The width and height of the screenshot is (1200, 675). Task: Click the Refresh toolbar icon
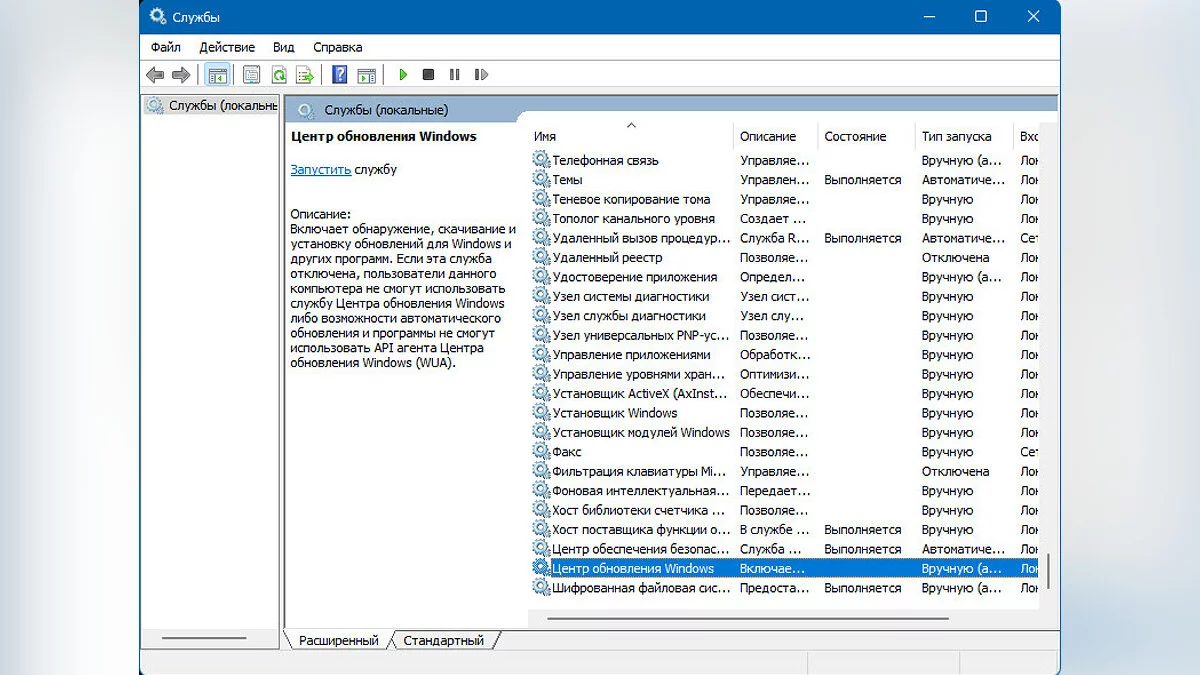coord(279,75)
